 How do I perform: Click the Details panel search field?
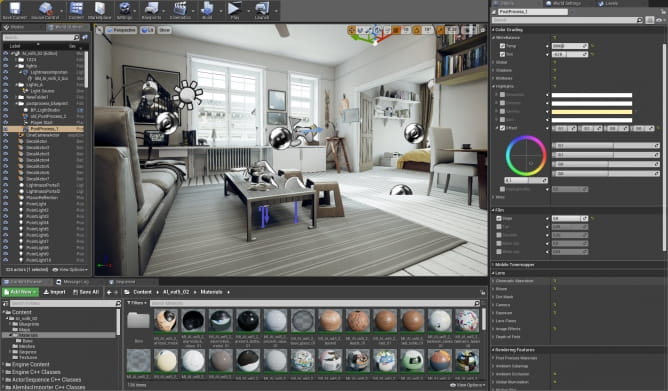coord(567,20)
